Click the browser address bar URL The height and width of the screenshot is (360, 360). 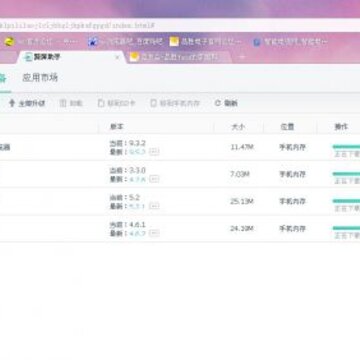(77, 25)
